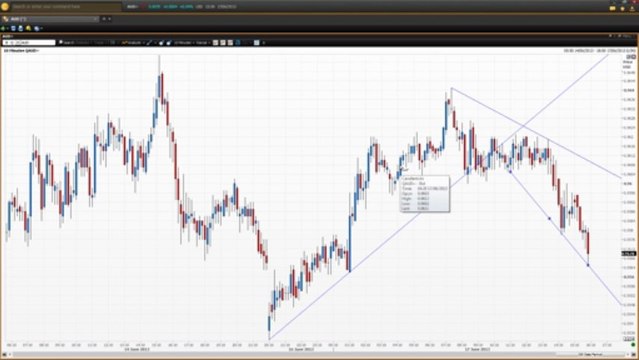Click the third layout icon after Candle
Viewport: 639px width, 360px height.
click(x=230, y=42)
